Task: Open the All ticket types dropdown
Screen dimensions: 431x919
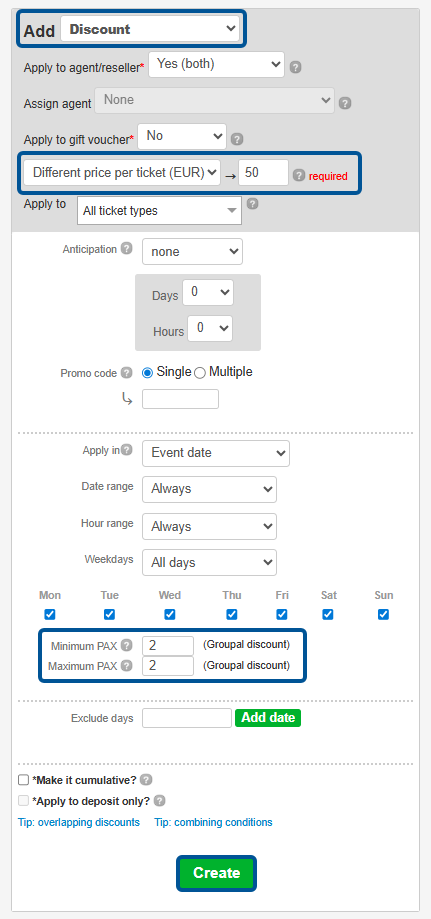Action: (159, 211)
